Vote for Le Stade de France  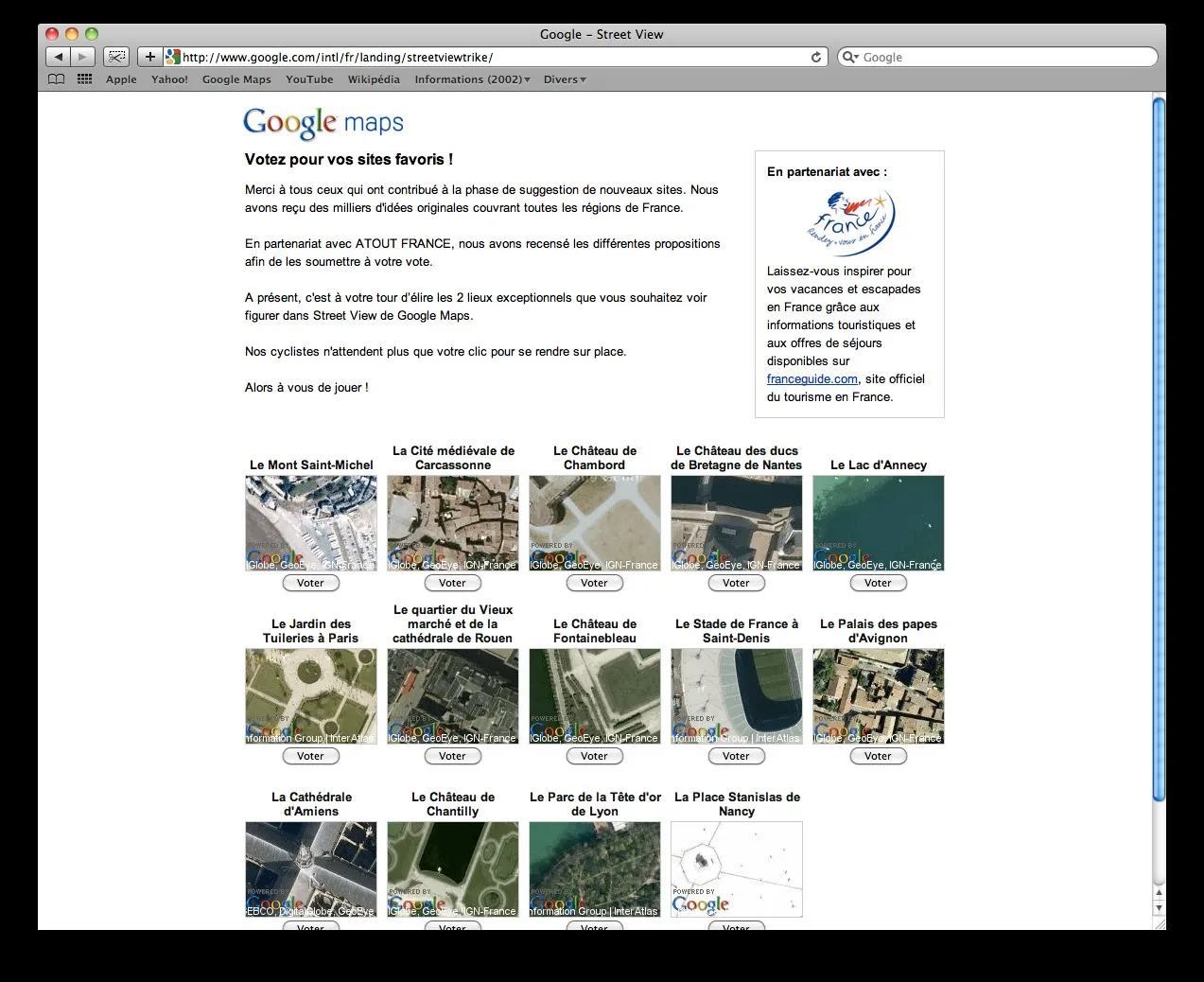[x=736, y=756]
